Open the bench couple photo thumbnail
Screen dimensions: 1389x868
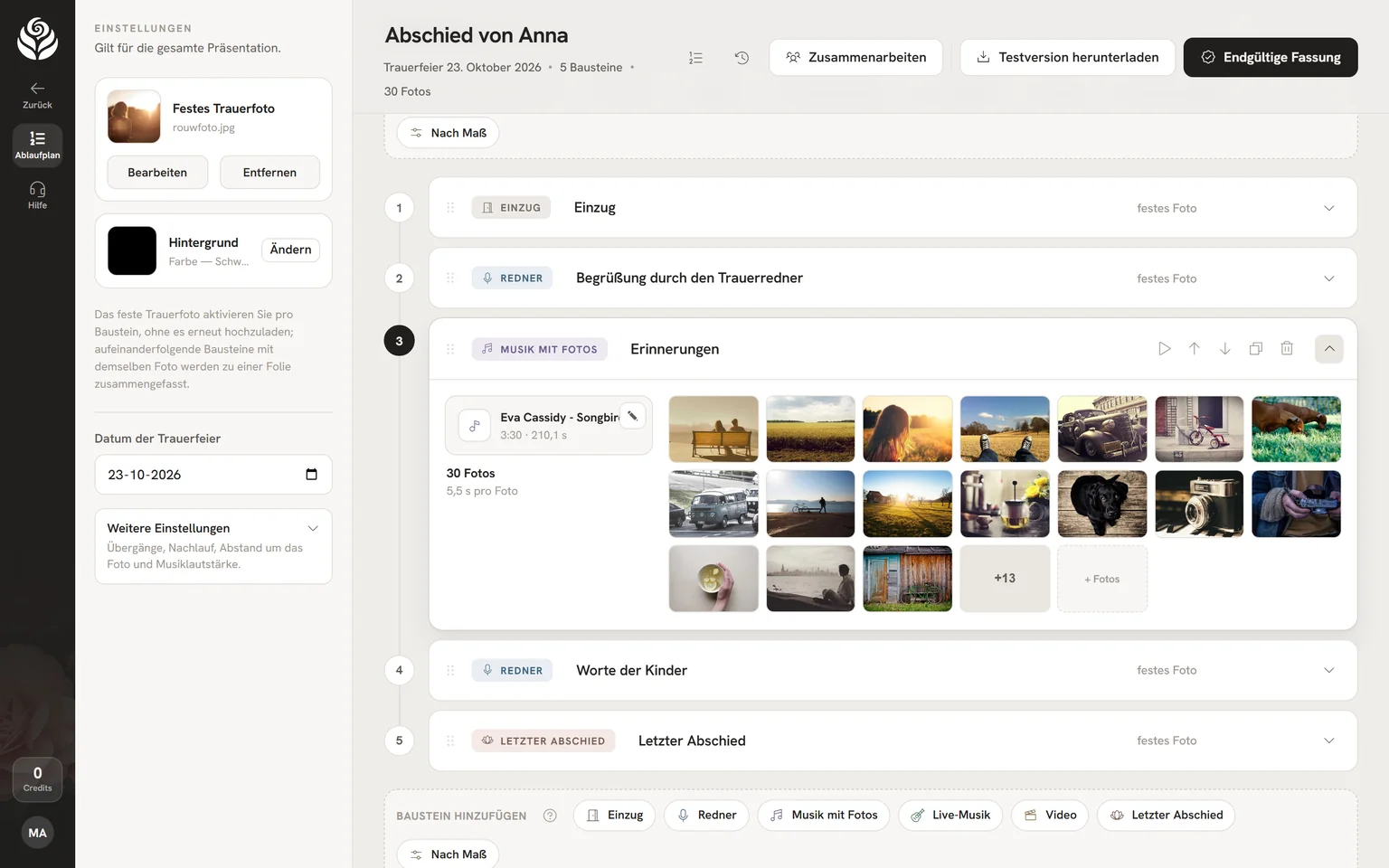click(x=713, y=429)
